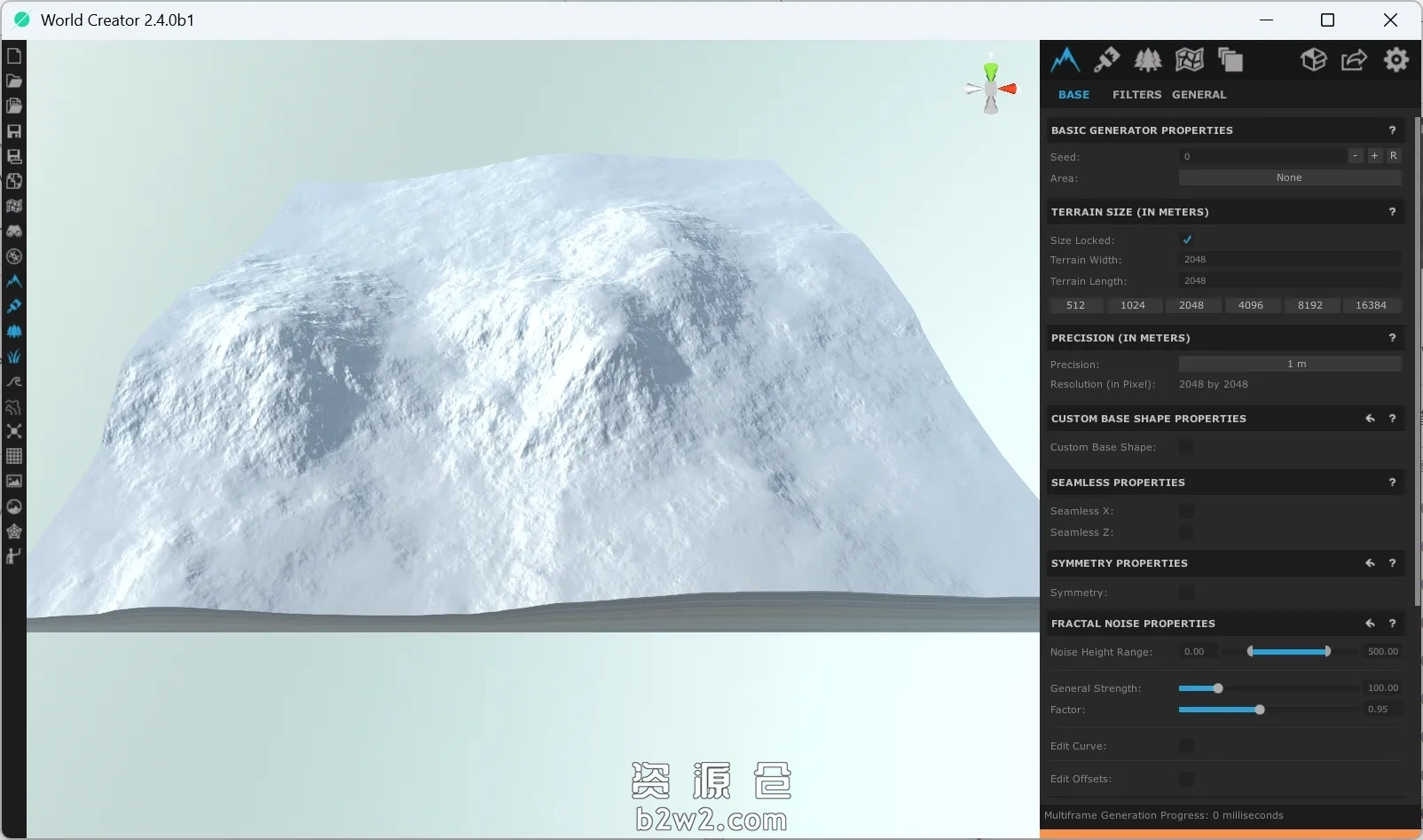
Task: Set terrain size to 4096 preset
Action: [1250, 305]
